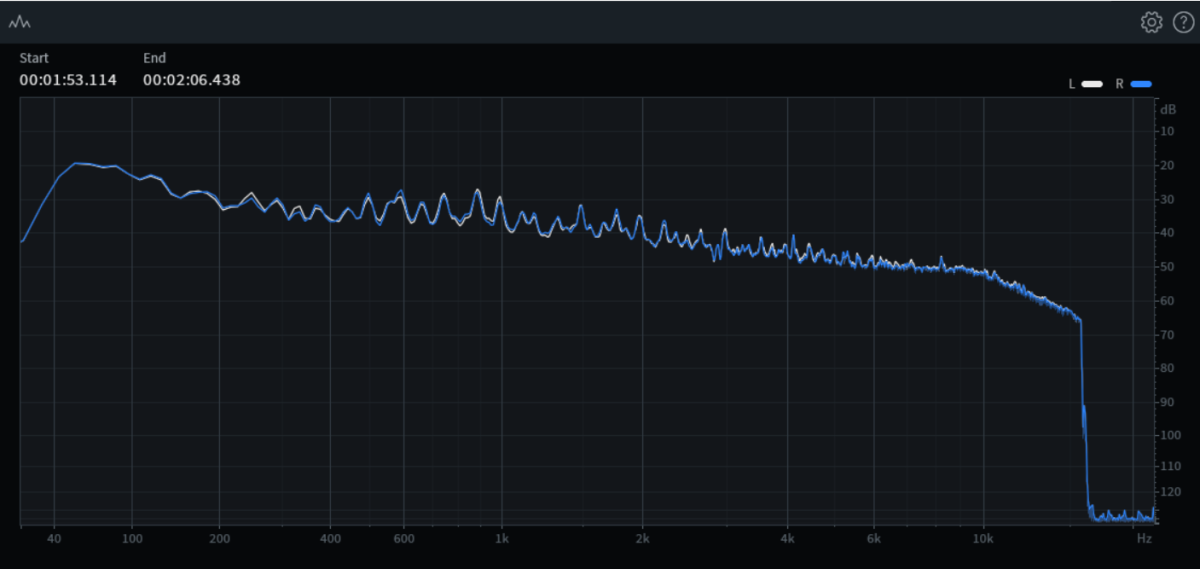Click the 120 dB scale label
1200x569 pixels.
coord(1170,492)
